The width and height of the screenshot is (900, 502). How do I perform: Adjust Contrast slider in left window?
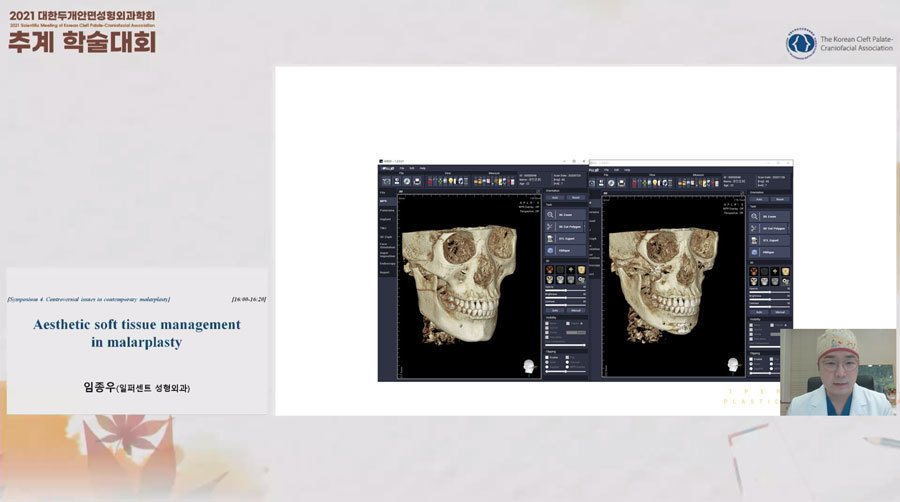565,305
